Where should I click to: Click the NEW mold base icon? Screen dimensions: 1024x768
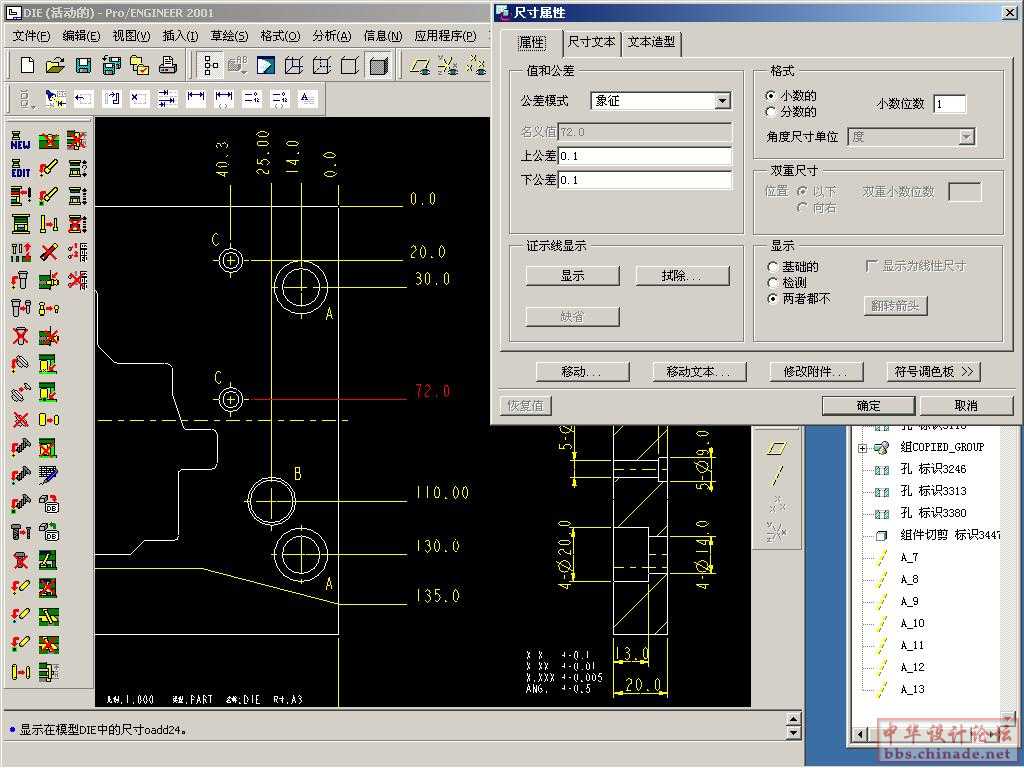click(20, 140)
